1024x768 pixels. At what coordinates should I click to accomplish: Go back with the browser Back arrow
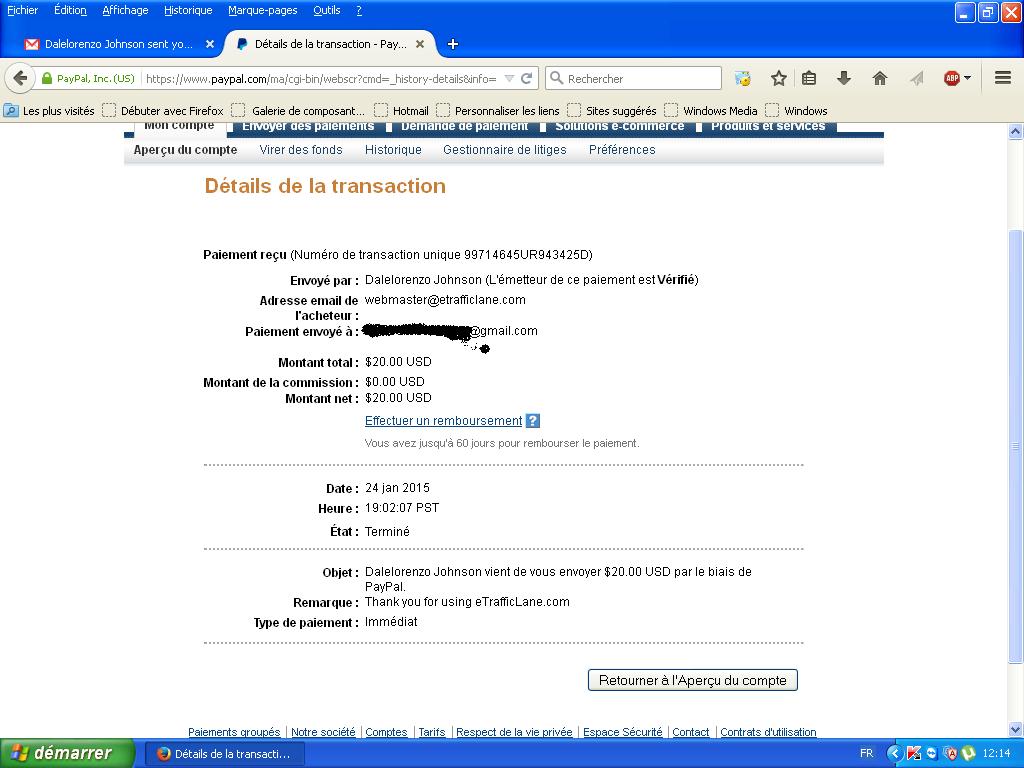[x=20, y=78]
